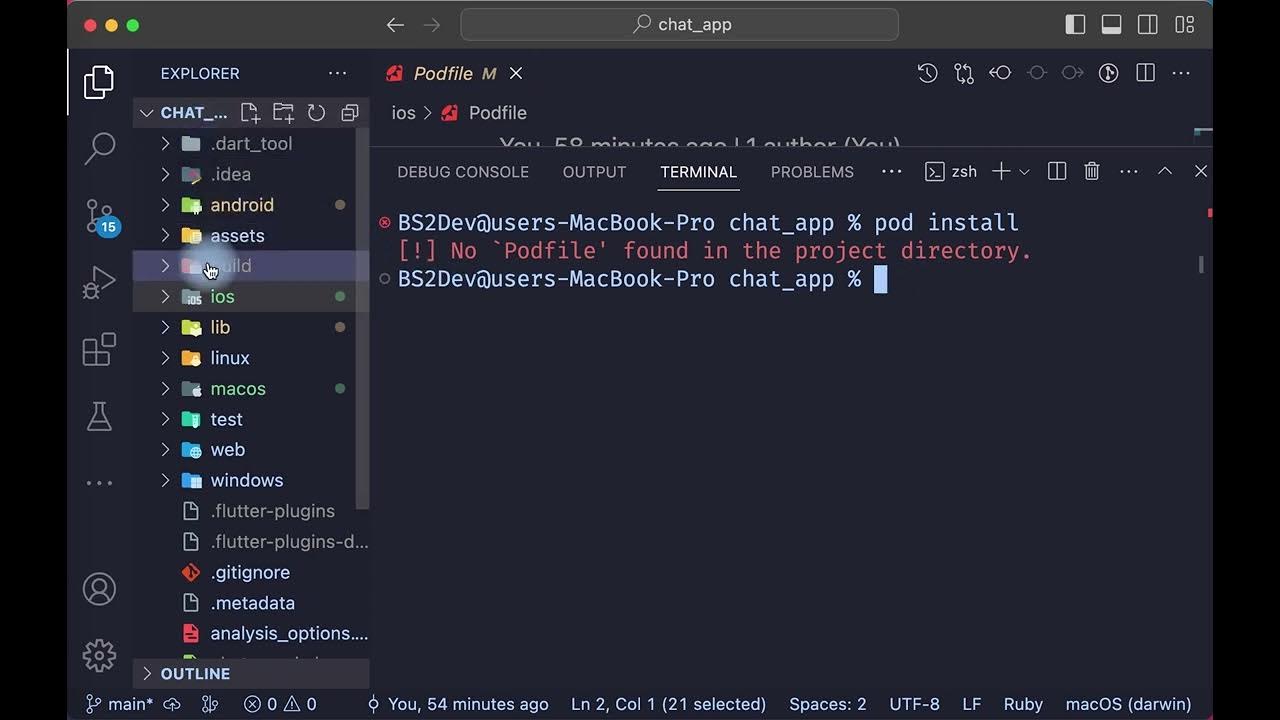The width and height of the screenshot is (1280, 720).
Task: Open Explorer views and more actions menu
Action: point(338,74)
